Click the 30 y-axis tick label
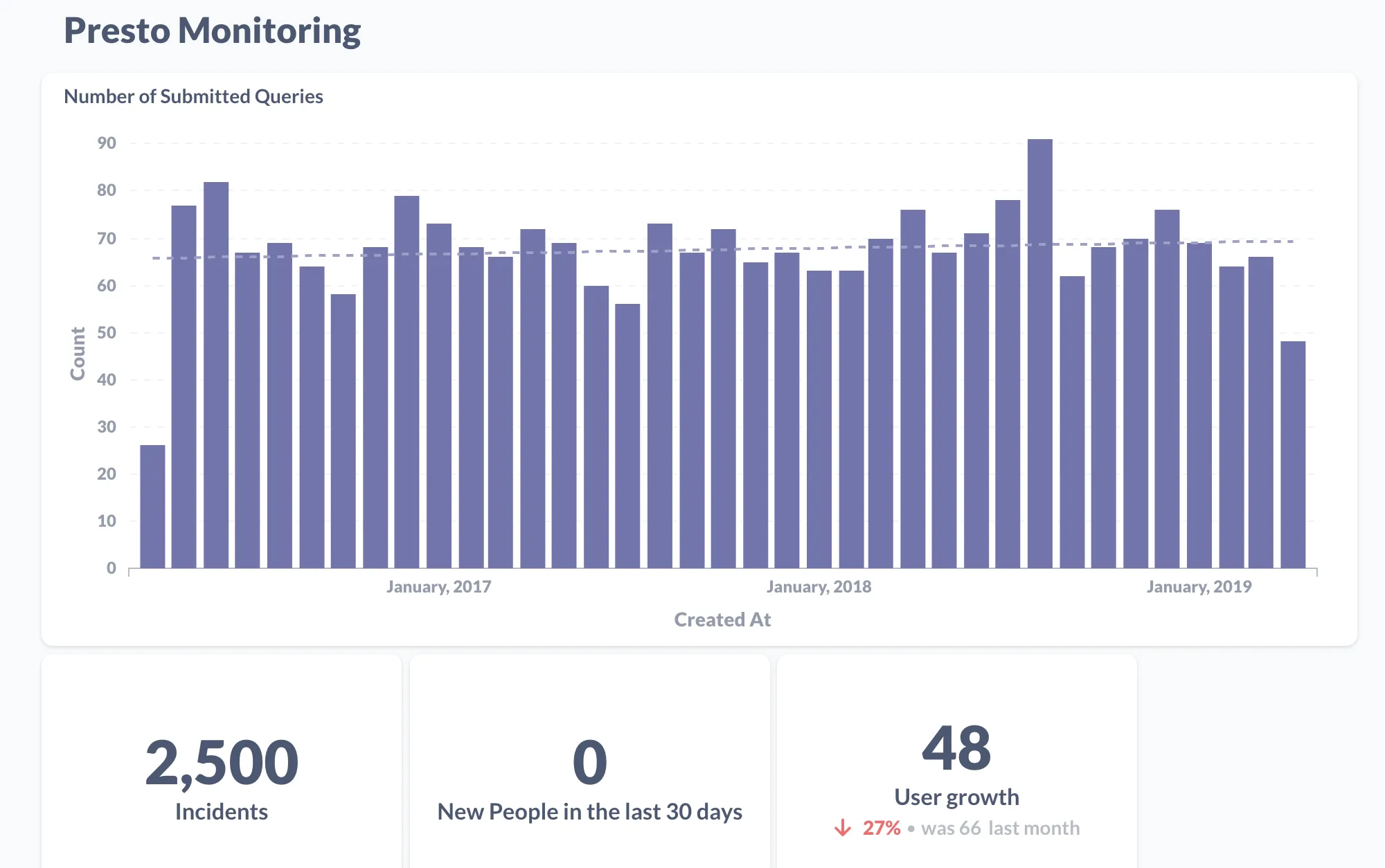Screen dimensions: 1385x868 pos(107,427)
